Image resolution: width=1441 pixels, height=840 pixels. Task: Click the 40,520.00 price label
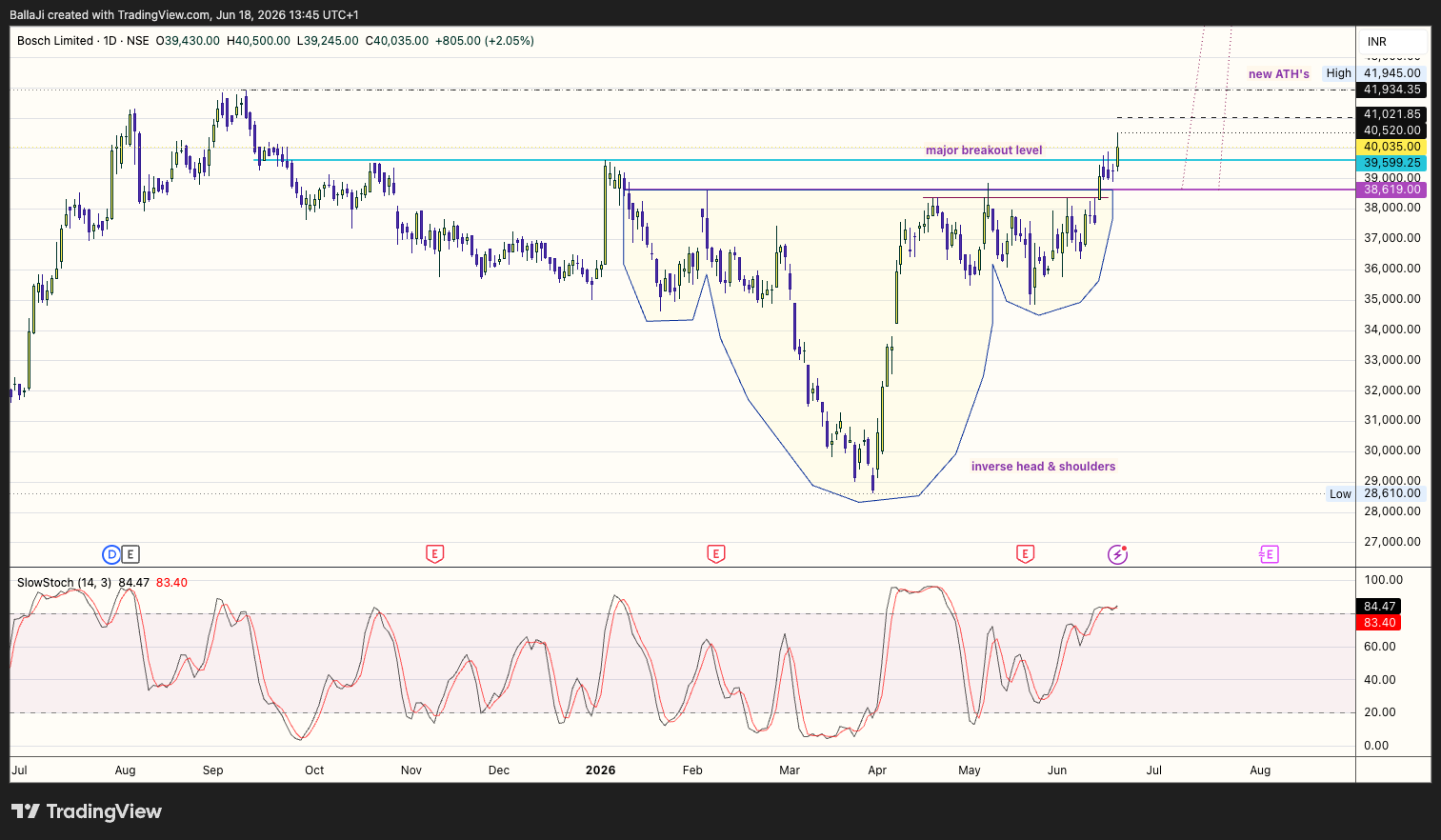1392,130
